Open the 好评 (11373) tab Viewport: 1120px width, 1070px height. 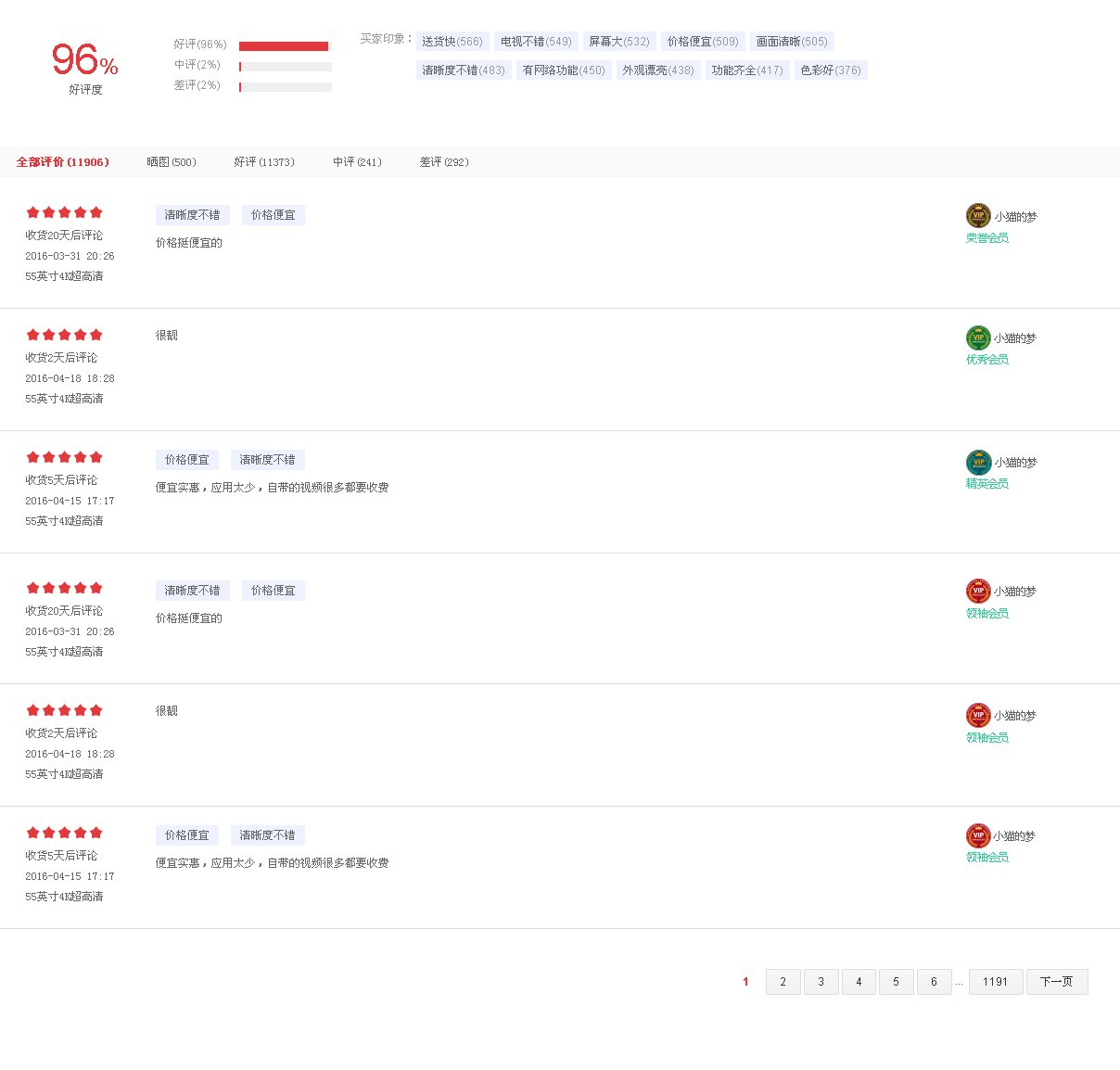(x=264, y=162)
